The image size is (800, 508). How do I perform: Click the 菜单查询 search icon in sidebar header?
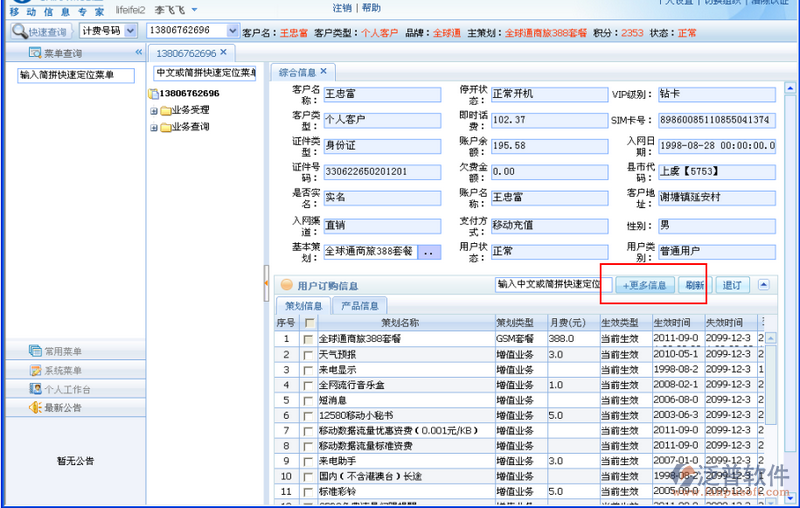(x=35, y=52)
